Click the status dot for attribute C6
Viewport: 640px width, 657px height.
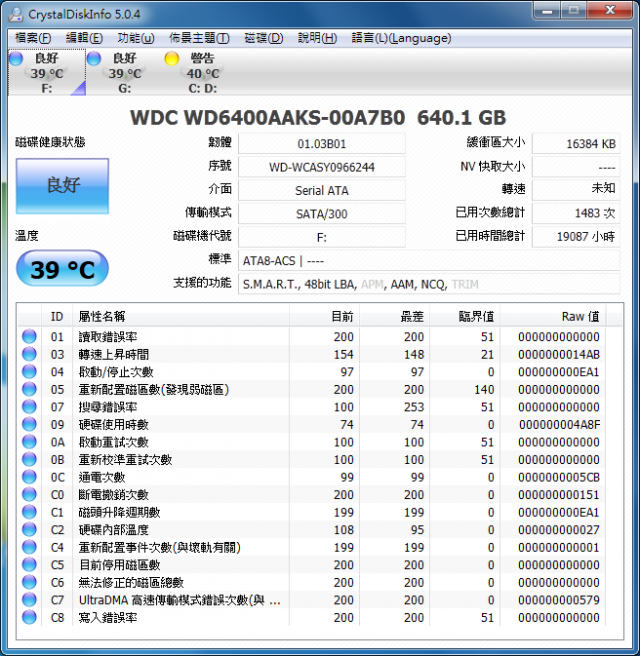pyautogui.click(x=29, y=582)
